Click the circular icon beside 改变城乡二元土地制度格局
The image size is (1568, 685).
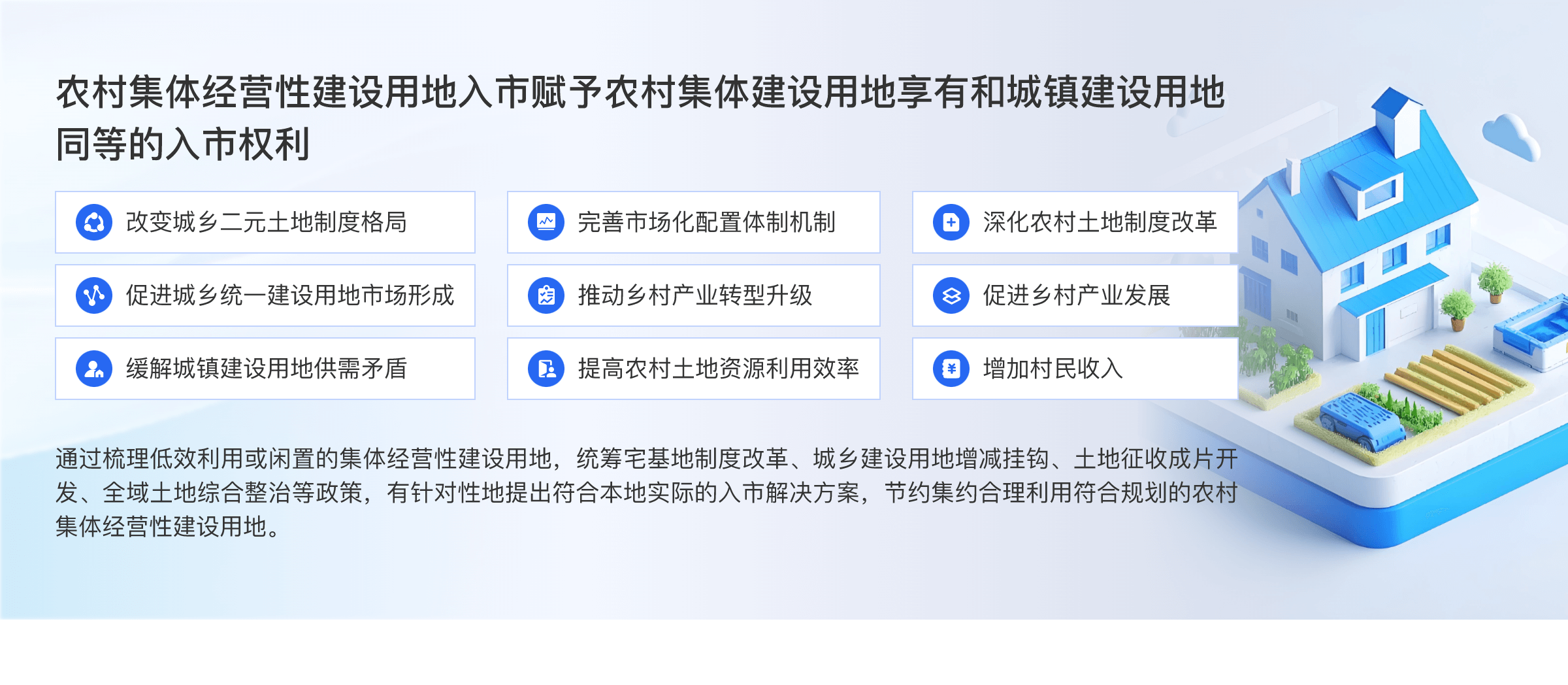94,222
